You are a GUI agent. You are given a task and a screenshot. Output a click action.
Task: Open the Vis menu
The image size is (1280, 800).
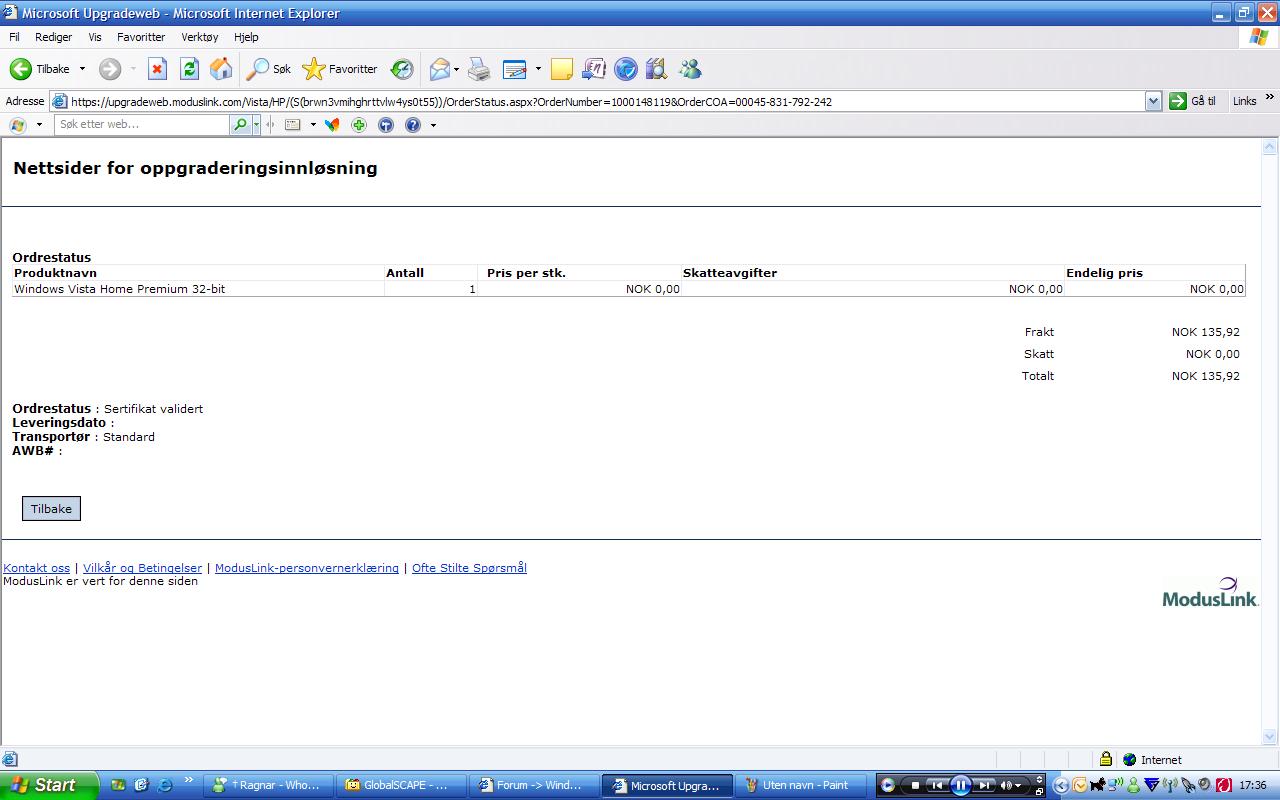[x=95, y=37]
